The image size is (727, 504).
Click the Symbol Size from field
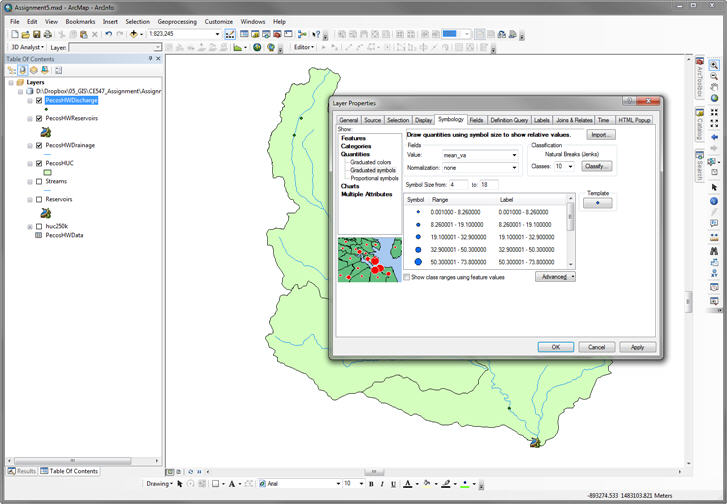tap(458, 185)
